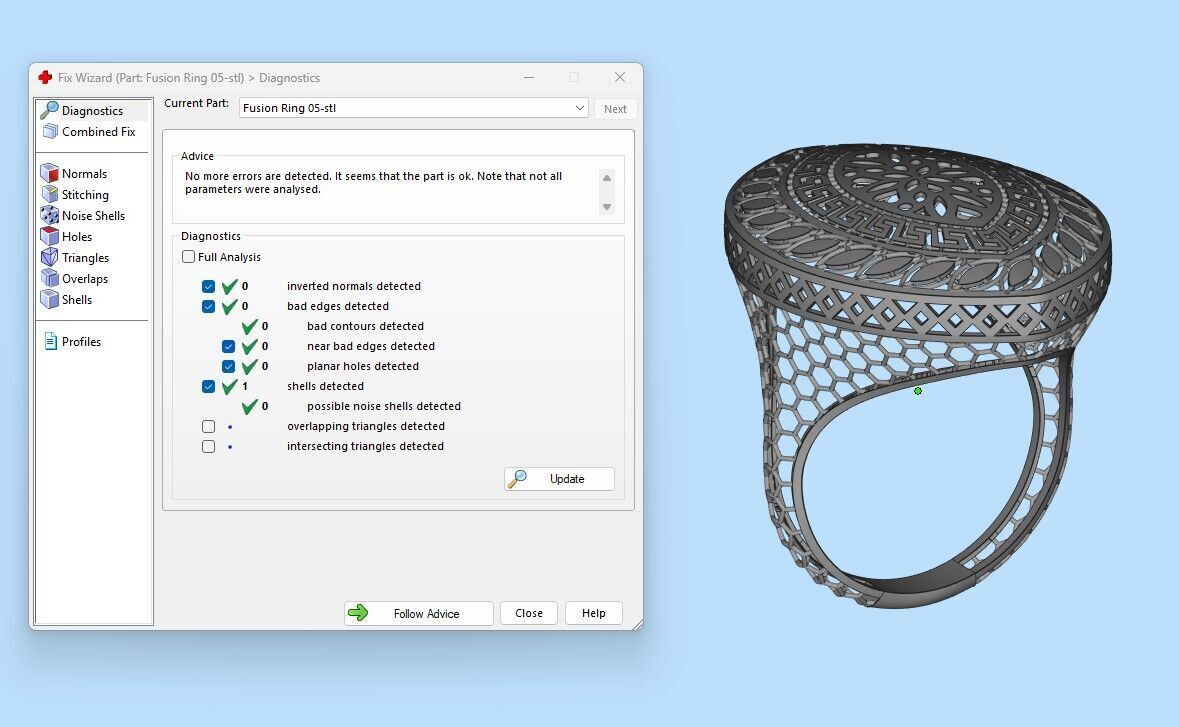The height and width of the screenshot is (727, 1179).
Task: Open the Overlaps fix icon
Action: 50,279
